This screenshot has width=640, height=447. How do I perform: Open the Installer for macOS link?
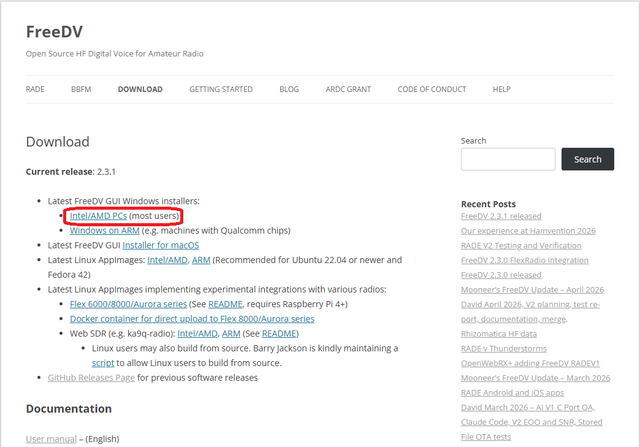(x=161, y=245)
